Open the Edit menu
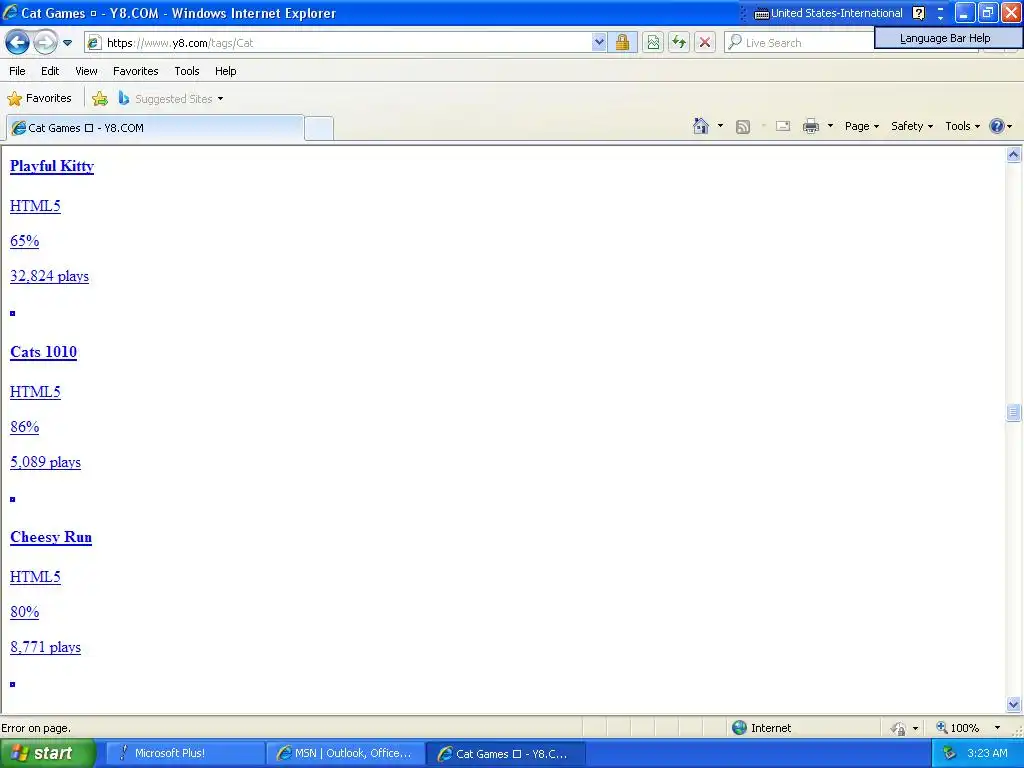This screenshot has height=768, width=1024. tap(50, 71)
